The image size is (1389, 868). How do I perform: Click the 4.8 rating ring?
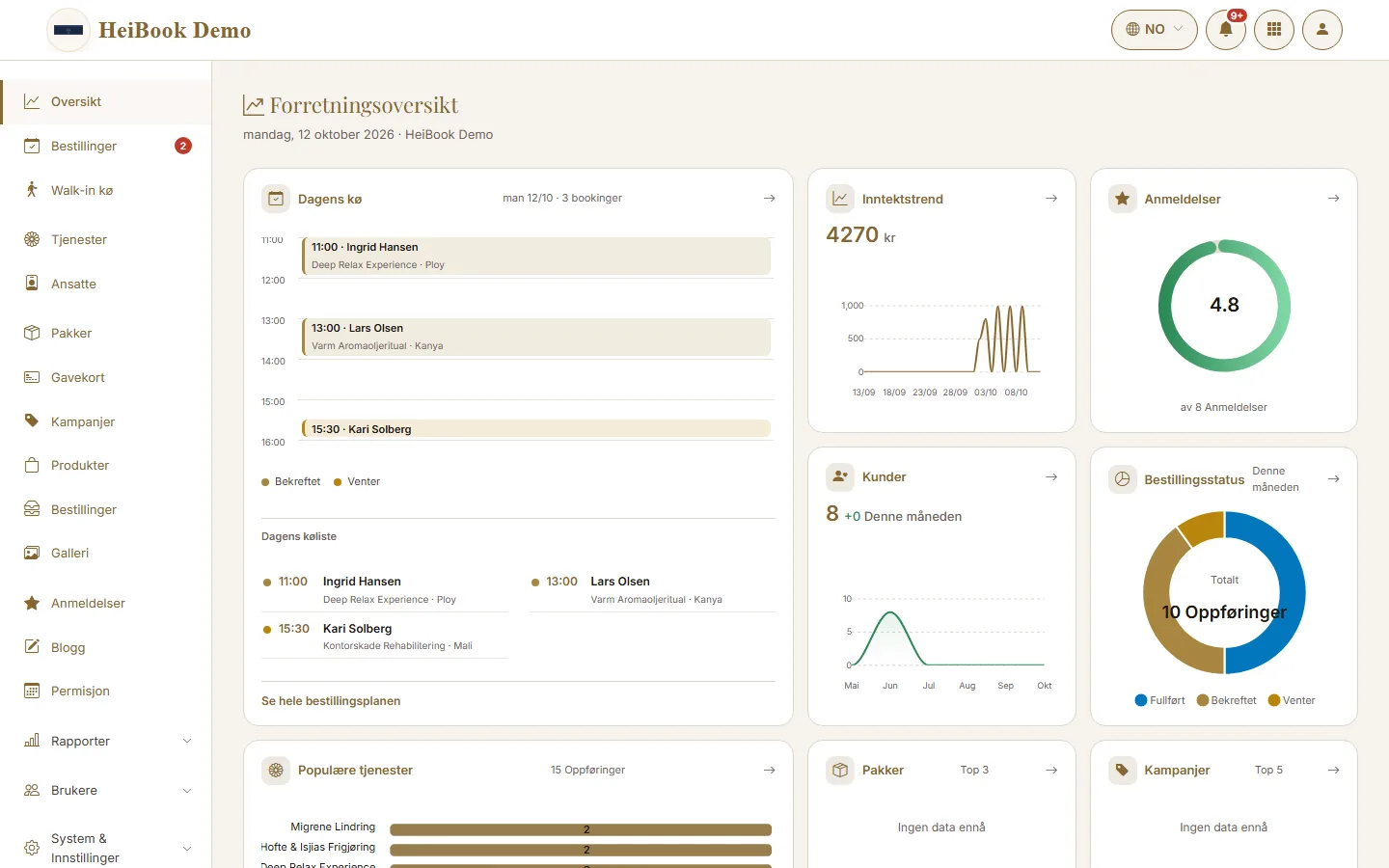click(x=1224, y=306)
